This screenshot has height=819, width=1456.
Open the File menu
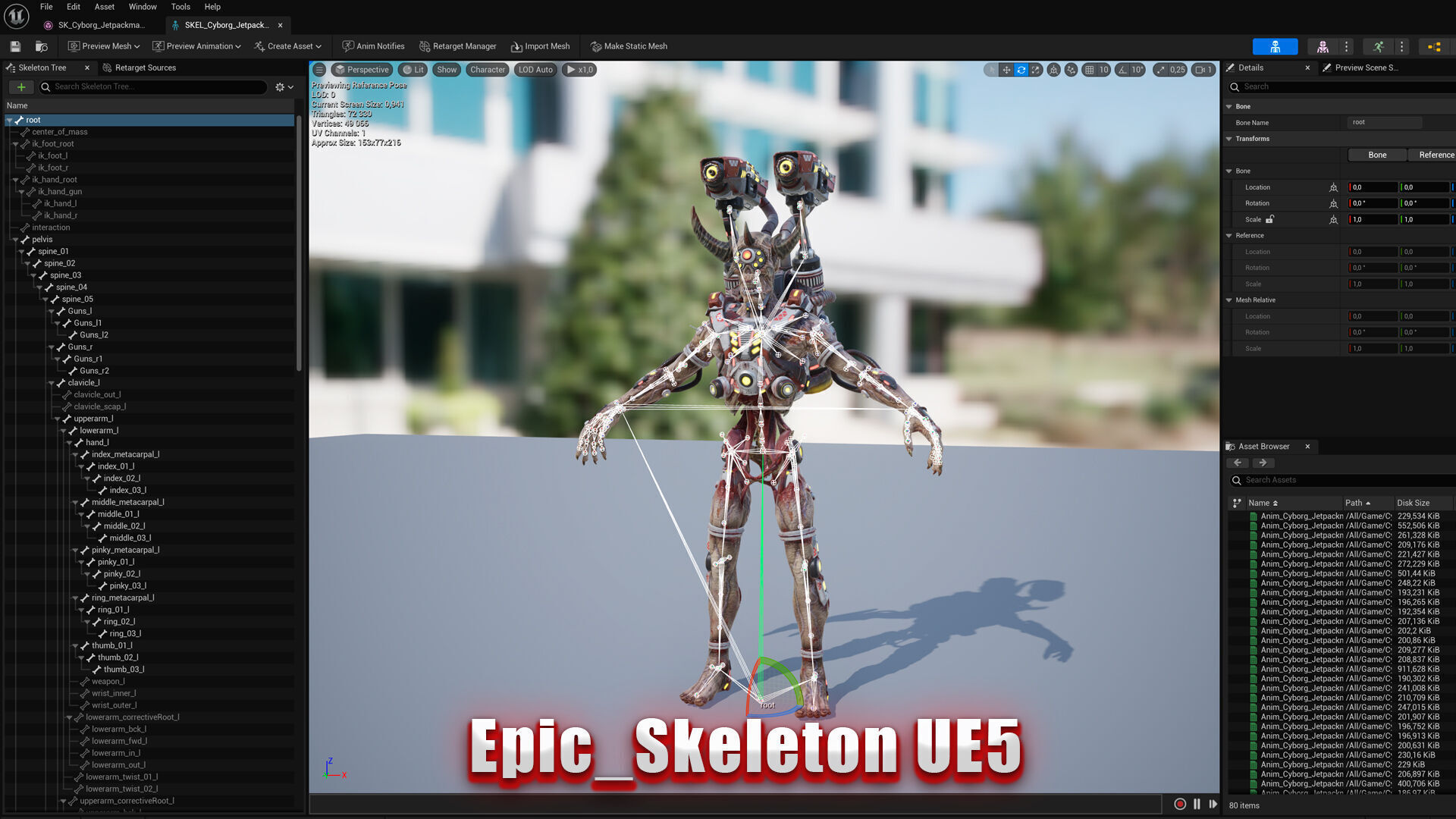tap(46, 7)
